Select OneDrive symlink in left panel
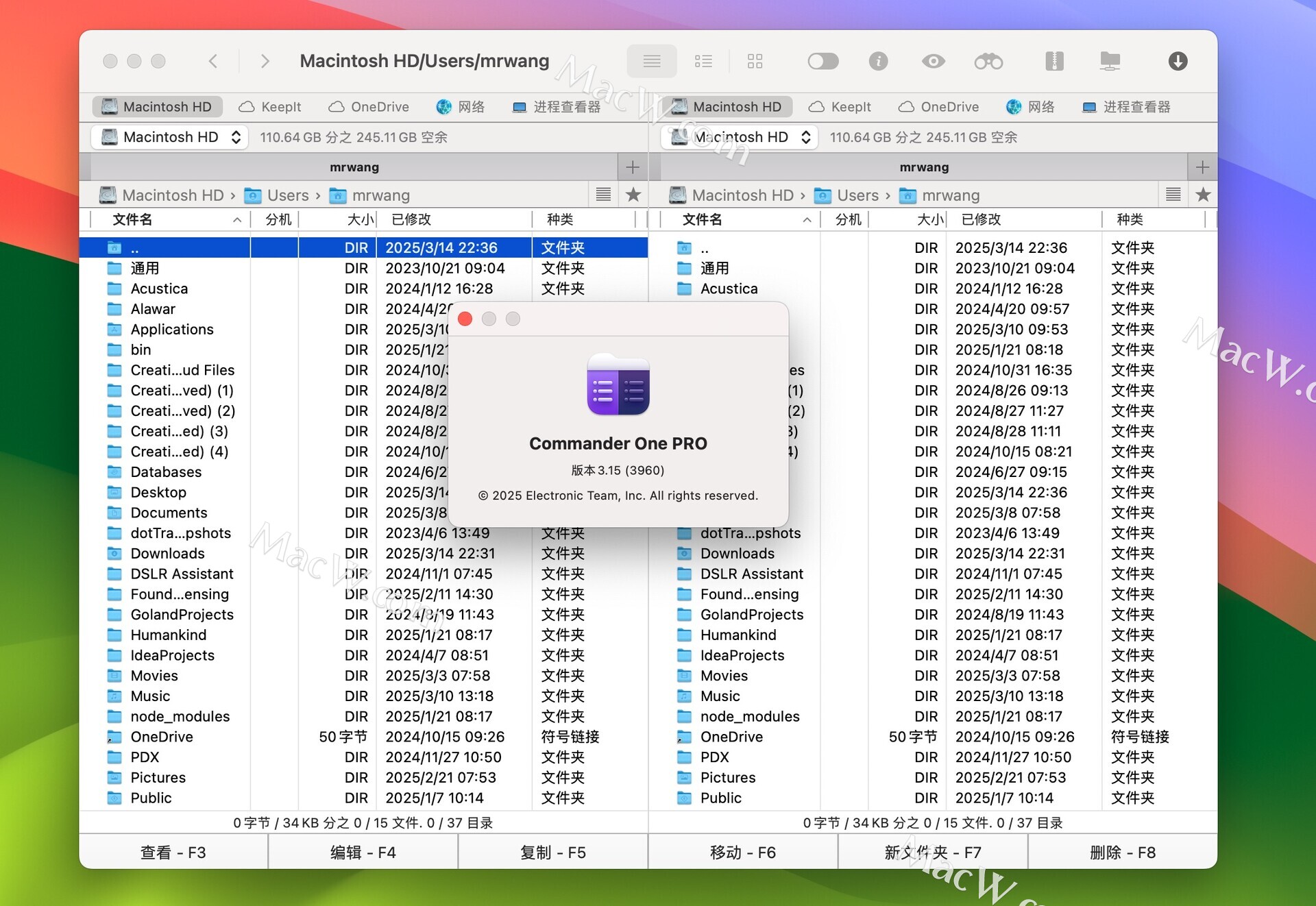The height and width of the screenshot is (906, 1316). pyautogui.click(x=363, y=737)
